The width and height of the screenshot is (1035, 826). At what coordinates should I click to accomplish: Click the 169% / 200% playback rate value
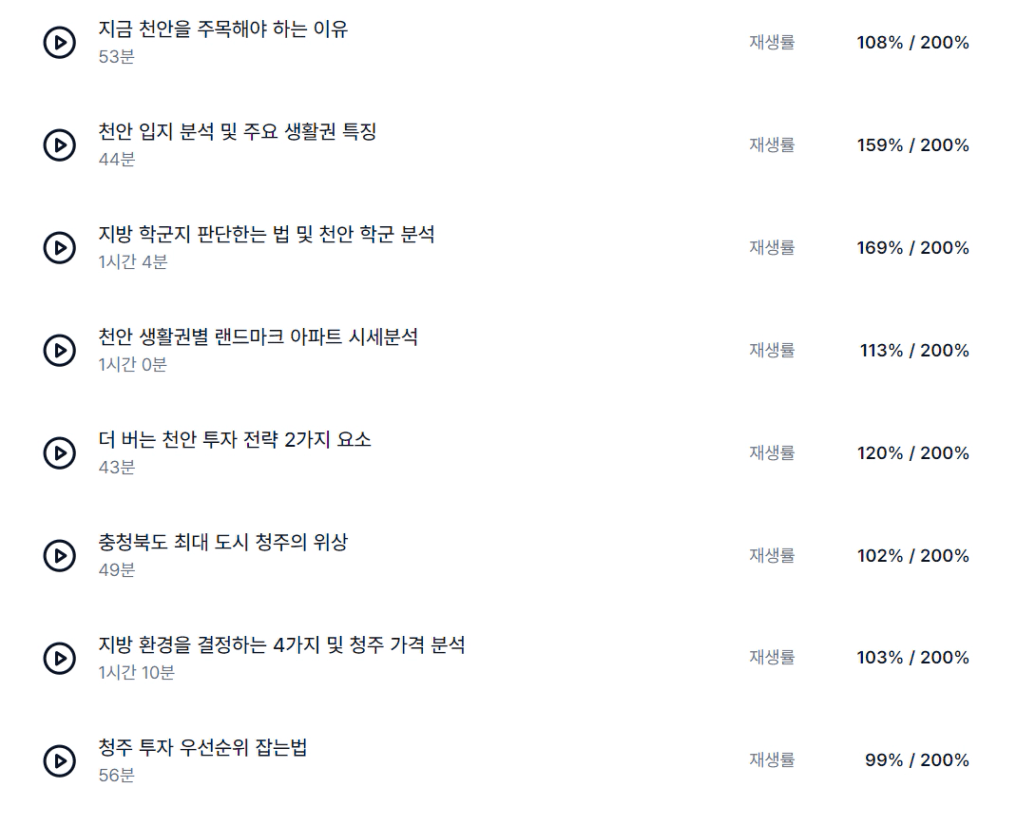click(x=912, y=248)
